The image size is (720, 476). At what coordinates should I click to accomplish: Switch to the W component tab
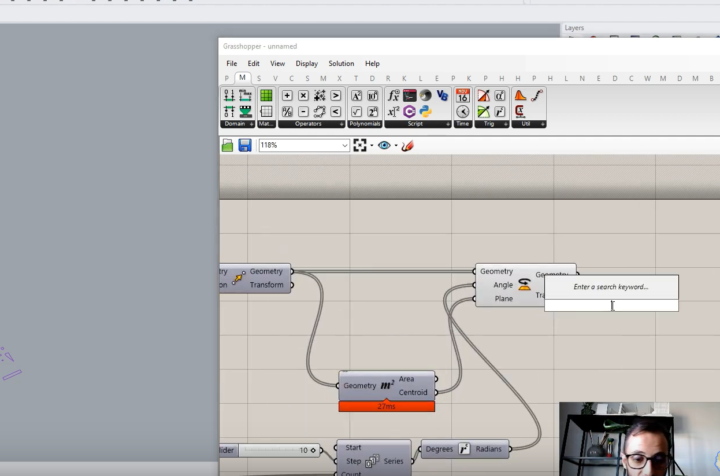point(647,78)
